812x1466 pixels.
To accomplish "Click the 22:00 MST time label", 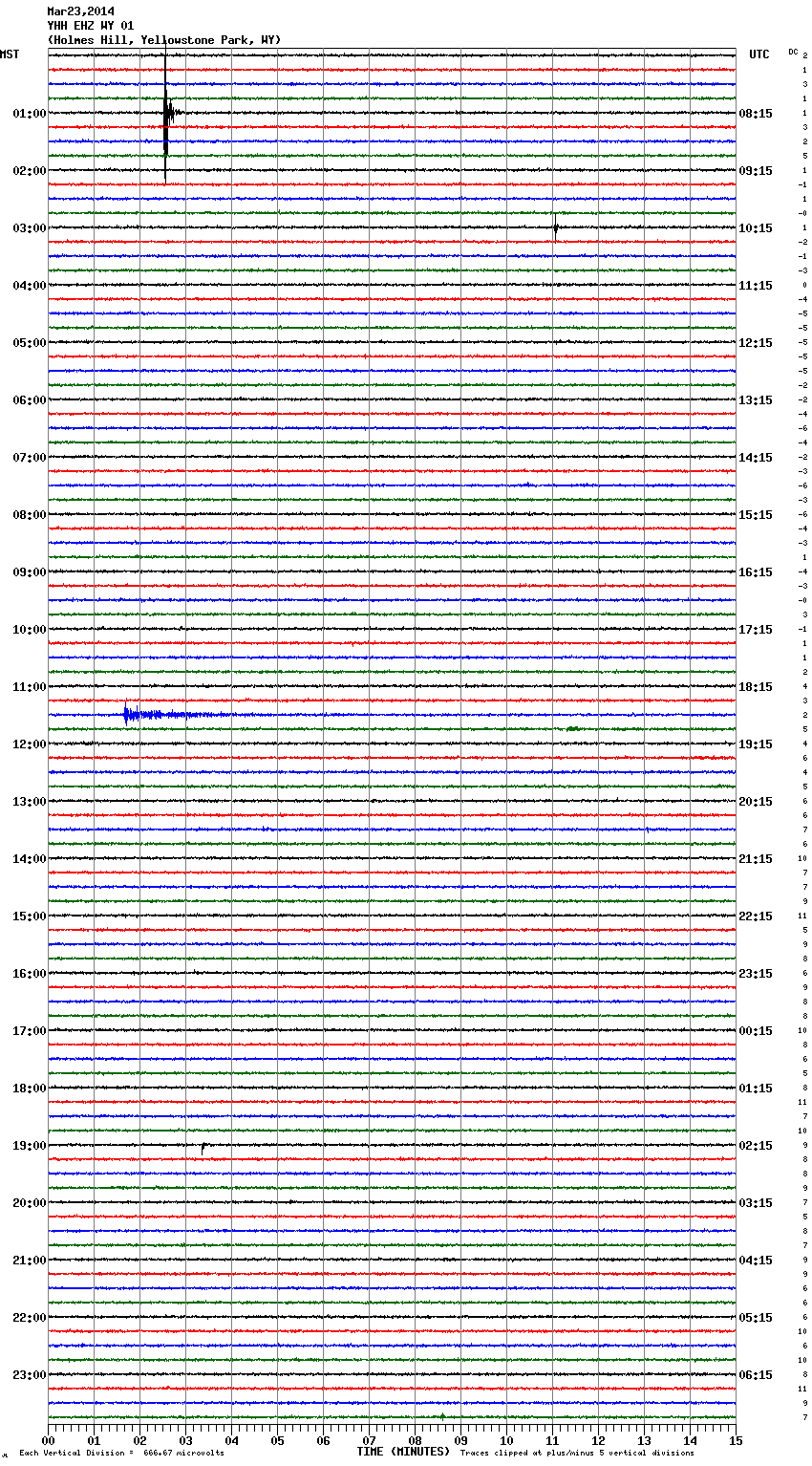I will point(30,1318).
